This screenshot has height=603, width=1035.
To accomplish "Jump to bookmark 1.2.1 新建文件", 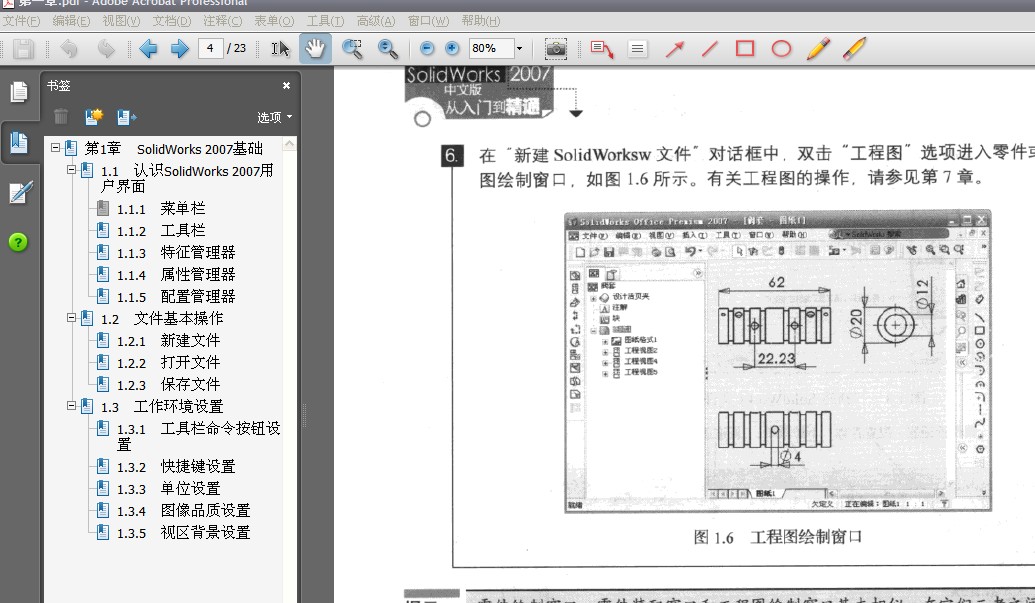I will (x=168, y=341).
